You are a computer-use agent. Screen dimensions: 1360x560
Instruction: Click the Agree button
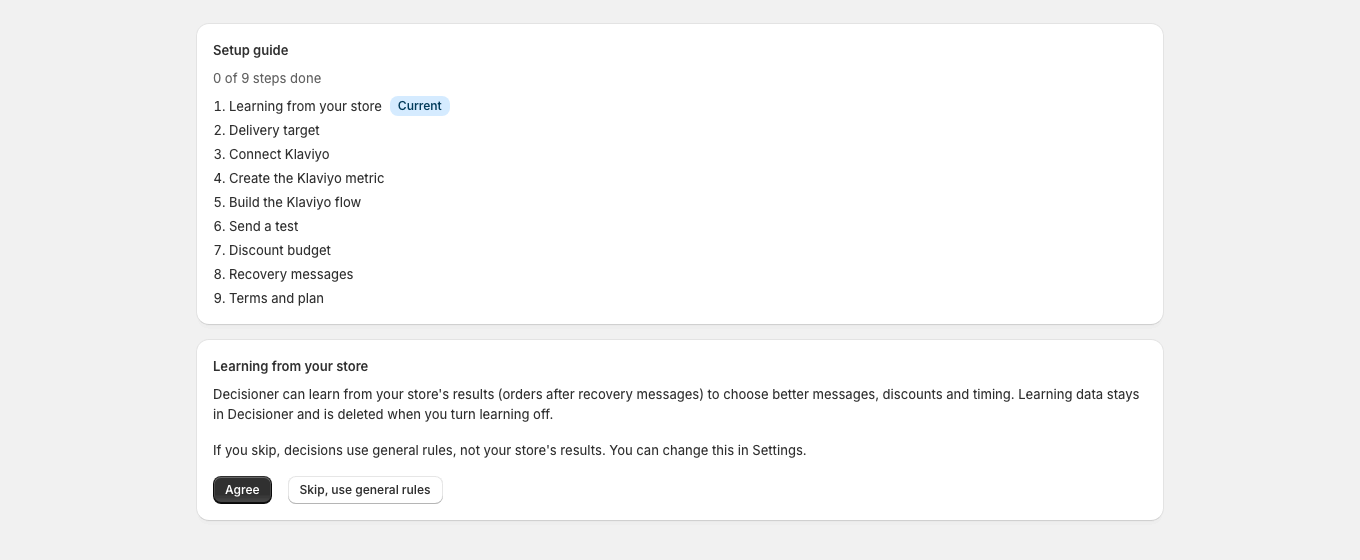242,490
